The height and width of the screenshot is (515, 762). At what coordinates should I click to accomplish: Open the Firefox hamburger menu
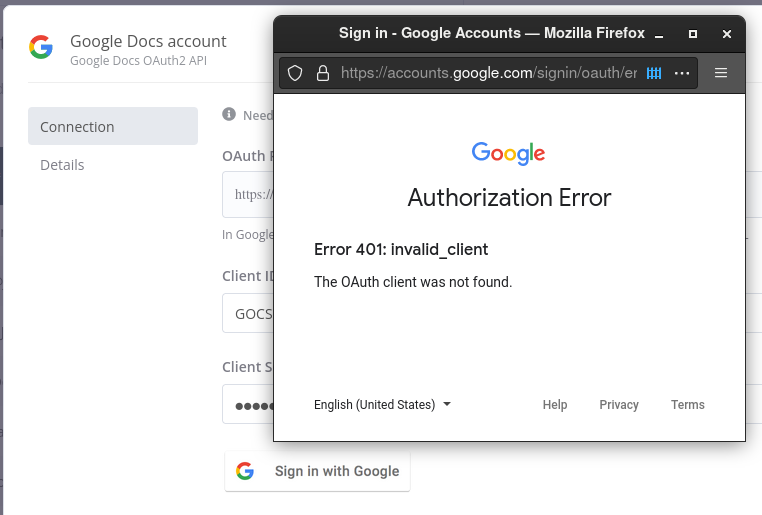(721, 73)
